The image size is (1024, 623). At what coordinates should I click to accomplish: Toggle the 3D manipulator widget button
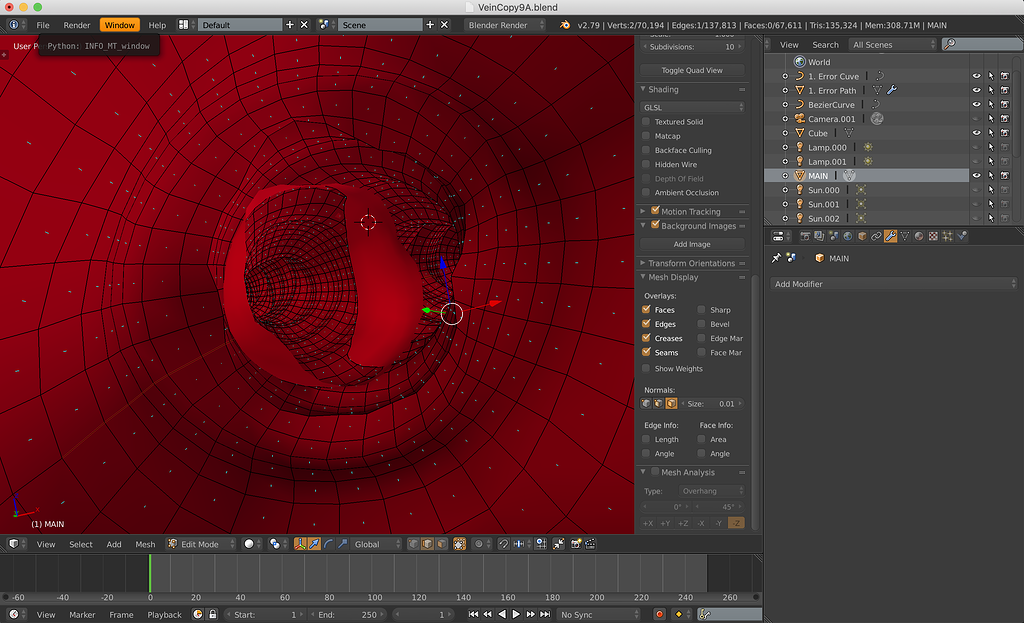click(x=300, y=544)
